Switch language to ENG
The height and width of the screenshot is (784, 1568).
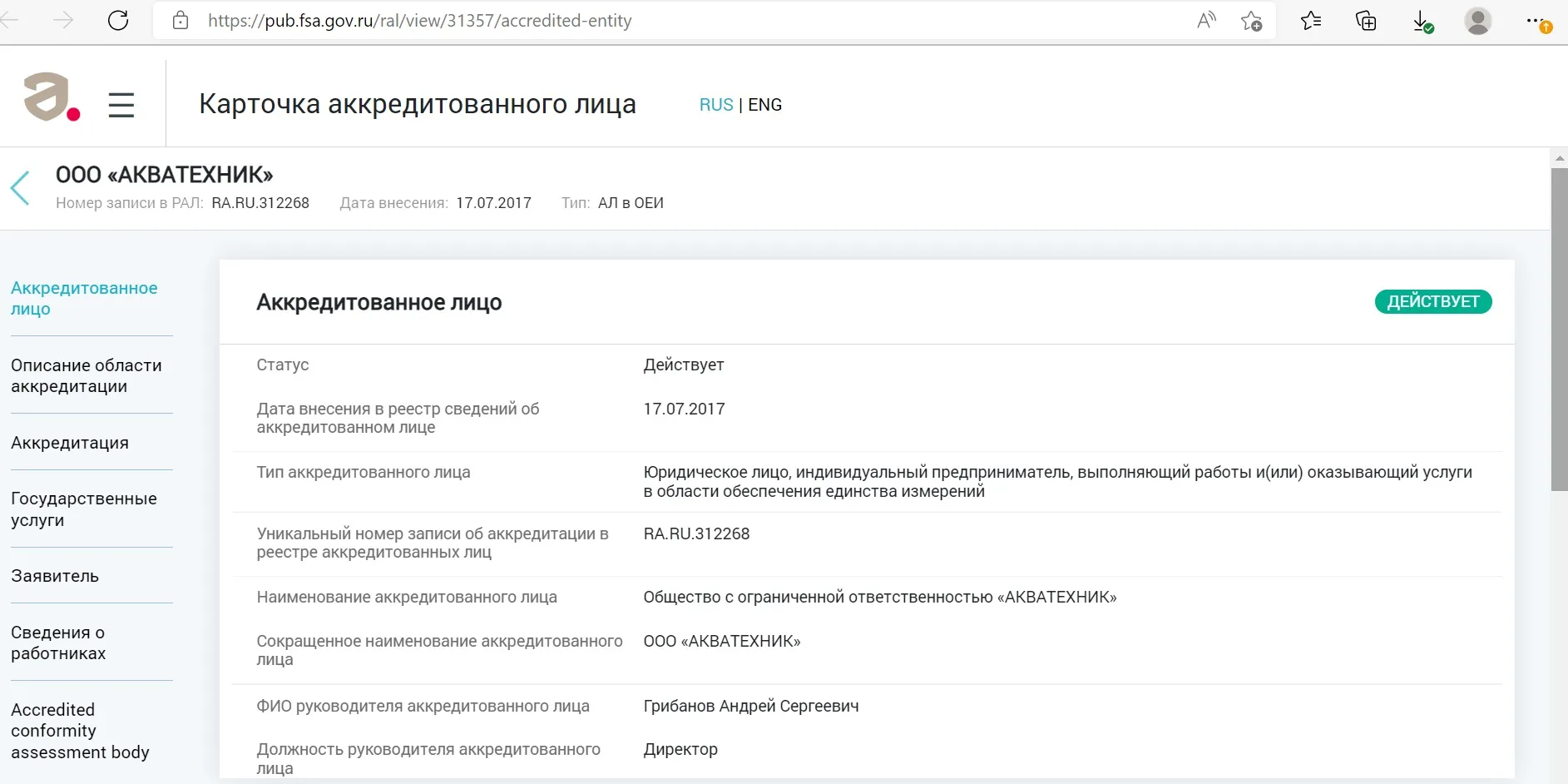click(x=764, y=105)
